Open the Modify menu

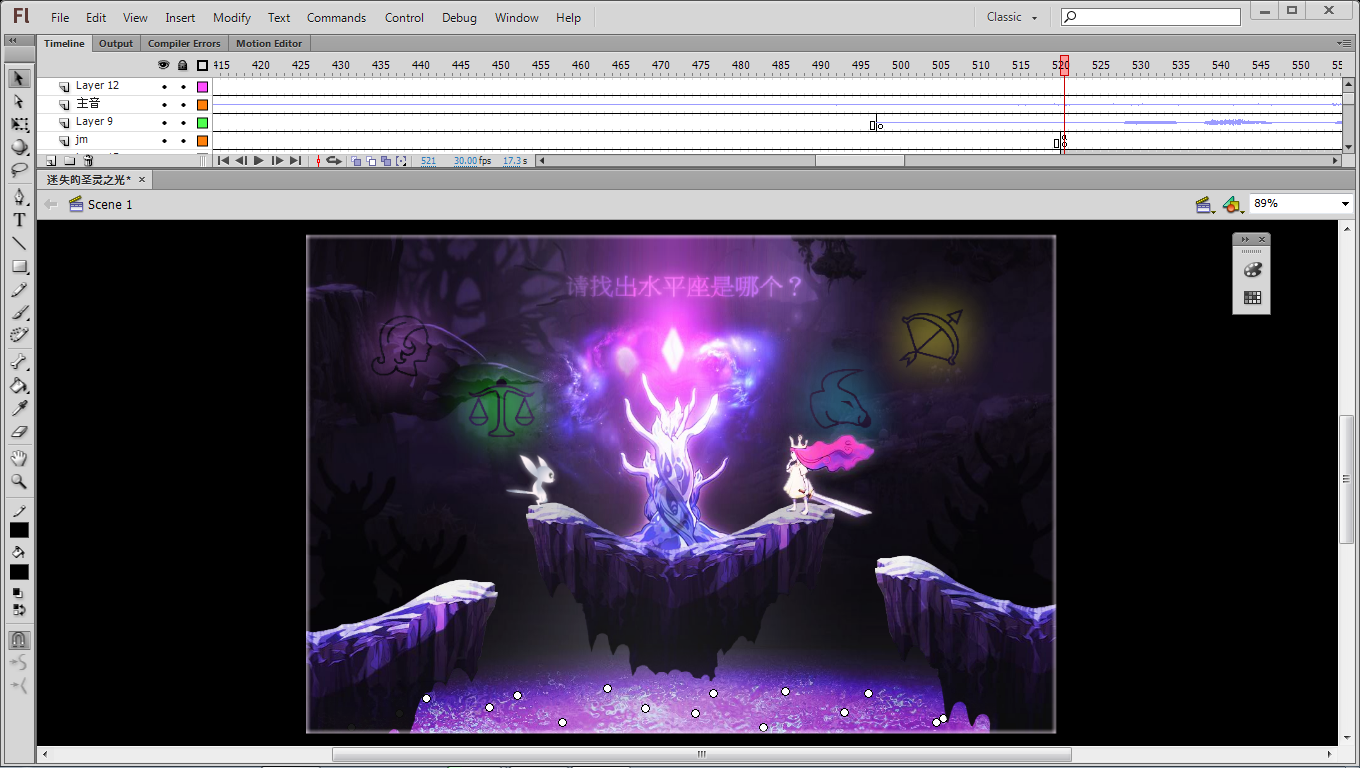tap(232, 17)
